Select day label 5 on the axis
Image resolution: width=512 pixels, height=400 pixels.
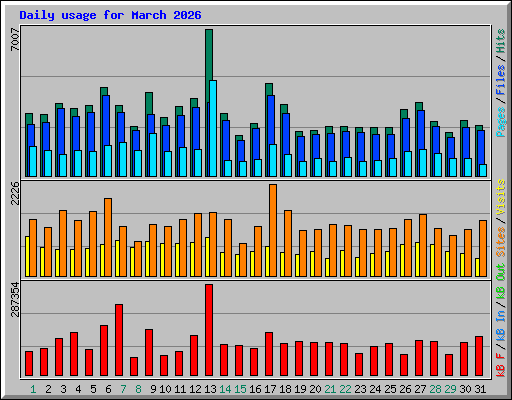[x=93, y=389]
